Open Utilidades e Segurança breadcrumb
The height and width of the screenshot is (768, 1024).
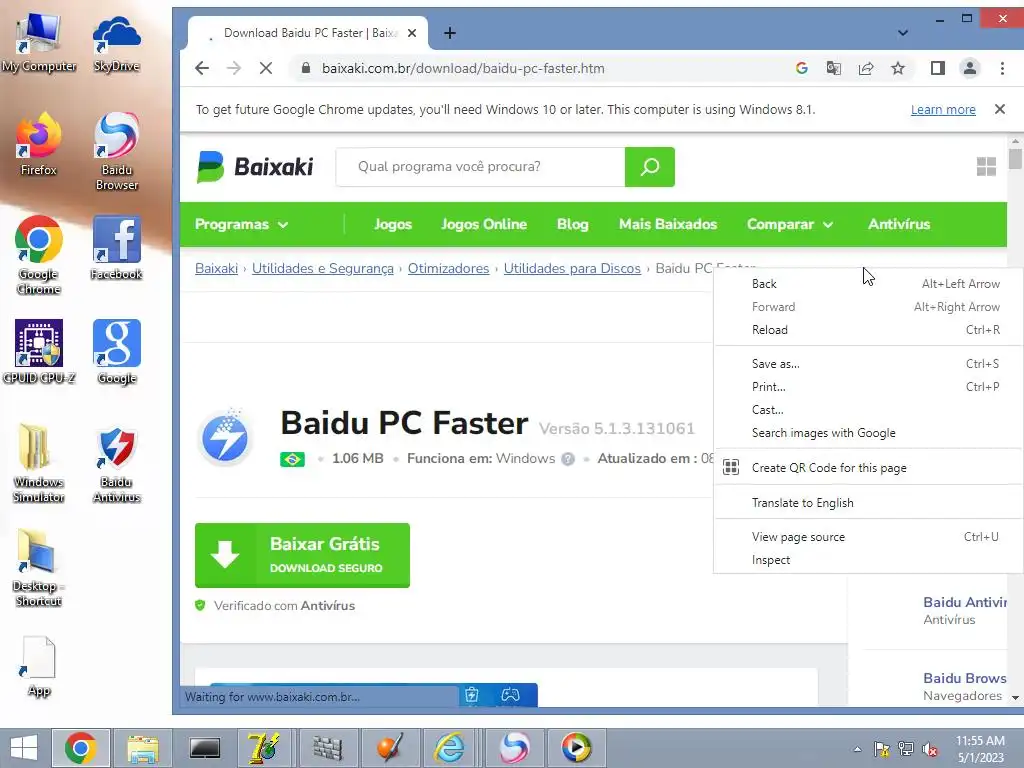[x=323, y=268]
